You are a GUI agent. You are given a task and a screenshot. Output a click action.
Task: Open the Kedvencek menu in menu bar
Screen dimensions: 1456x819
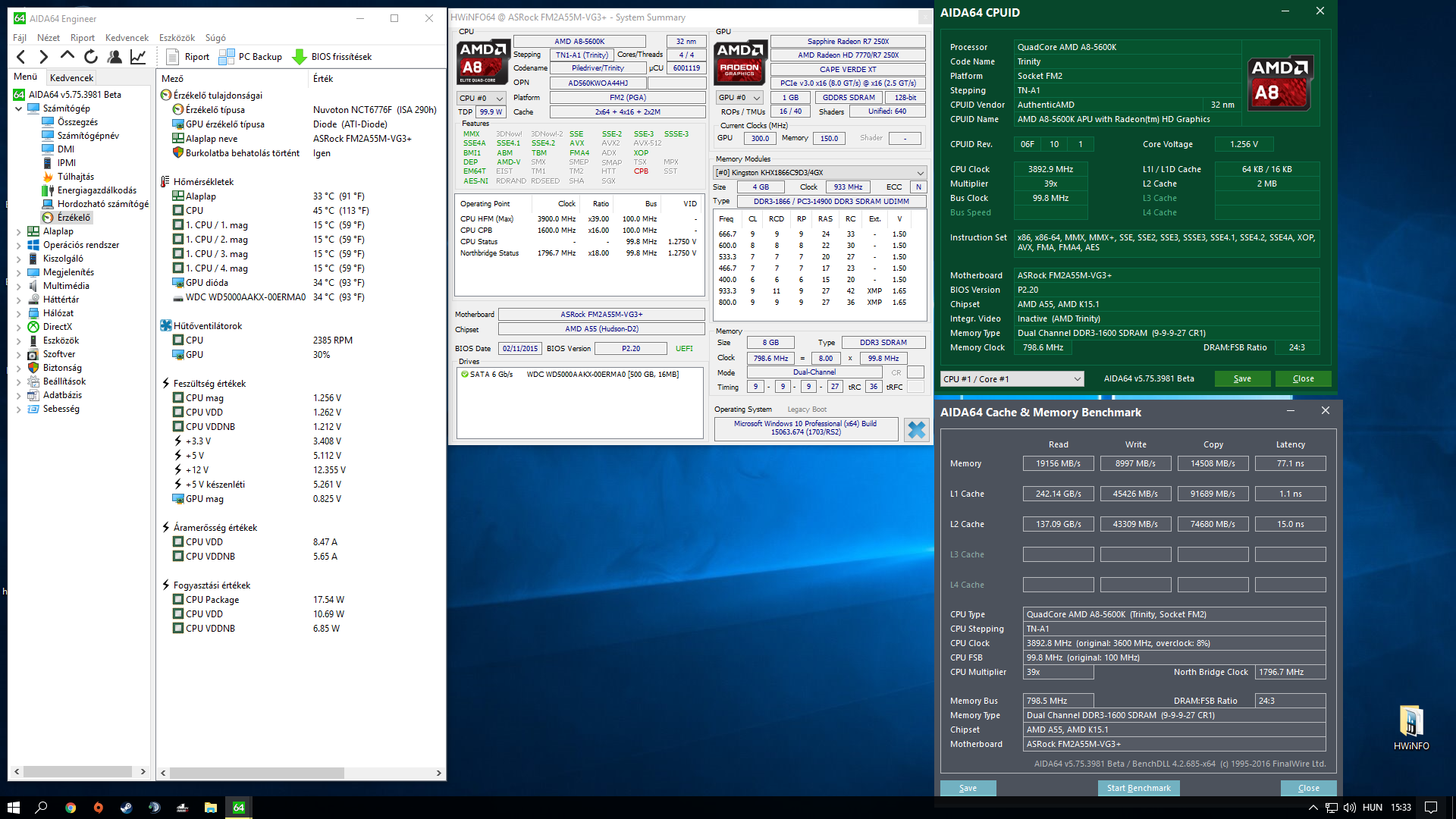coord(127,38)
